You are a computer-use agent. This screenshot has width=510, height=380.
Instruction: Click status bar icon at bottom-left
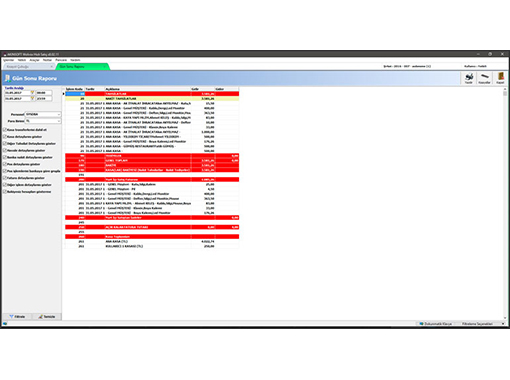click(5, 323)
